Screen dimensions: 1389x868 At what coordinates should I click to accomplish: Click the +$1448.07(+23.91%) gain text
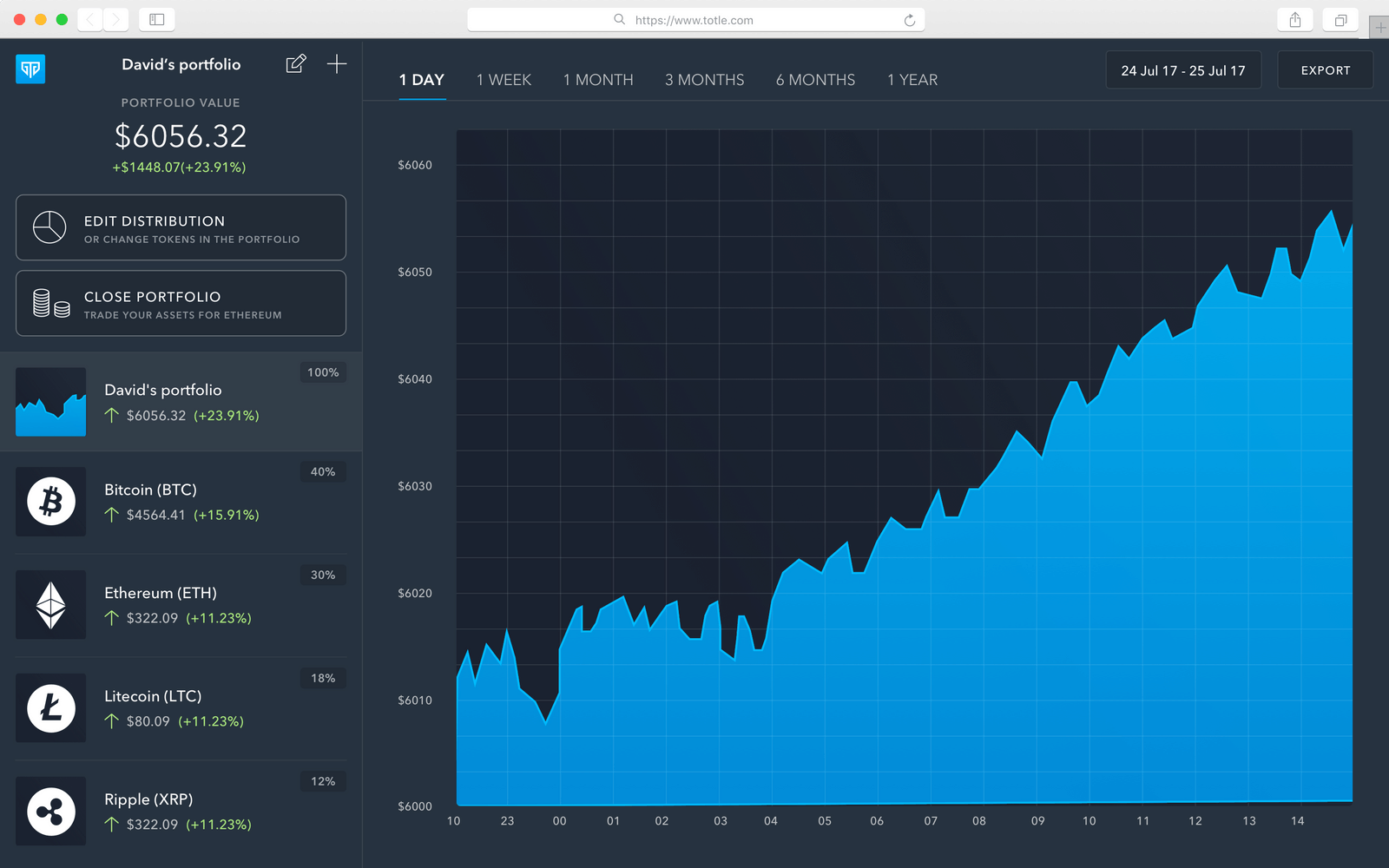coord(179,167)
